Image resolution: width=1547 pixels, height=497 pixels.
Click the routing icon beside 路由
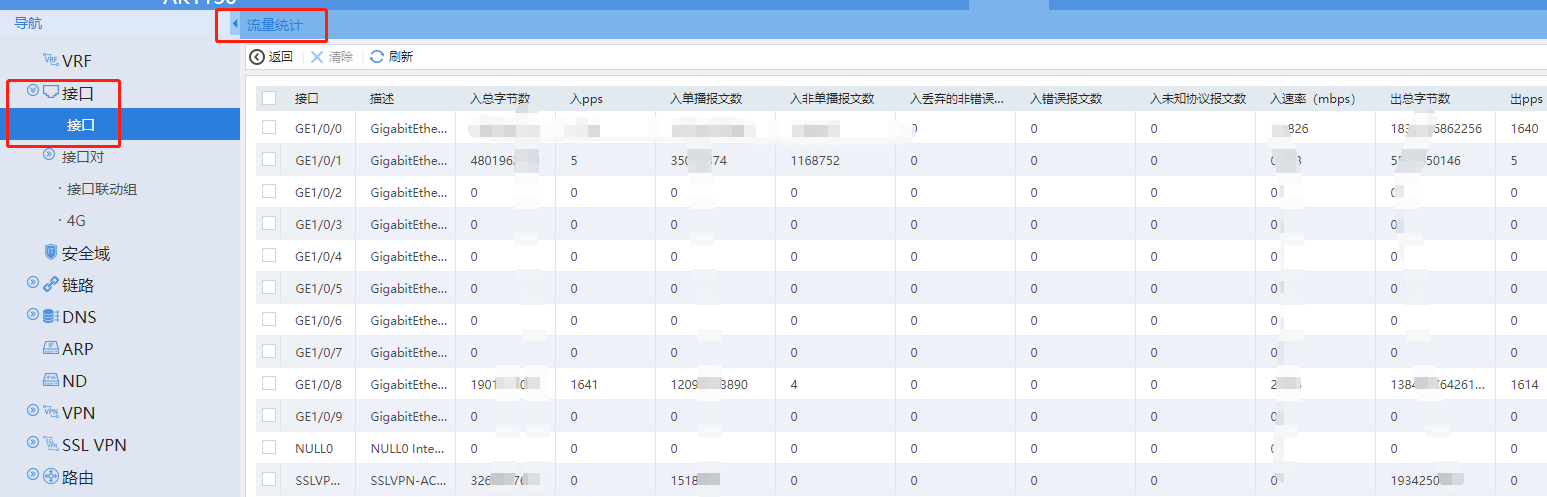(x=51, y=477)
